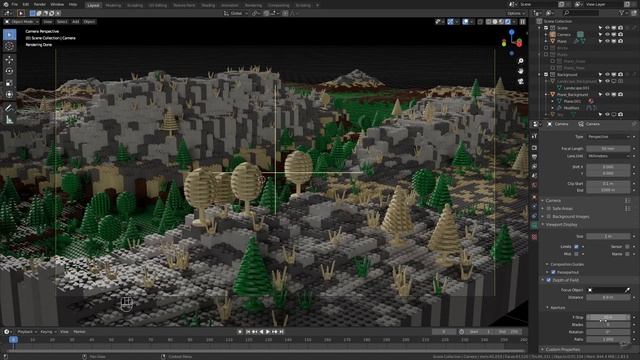Open the Render properties tab

tap(534, 148)
